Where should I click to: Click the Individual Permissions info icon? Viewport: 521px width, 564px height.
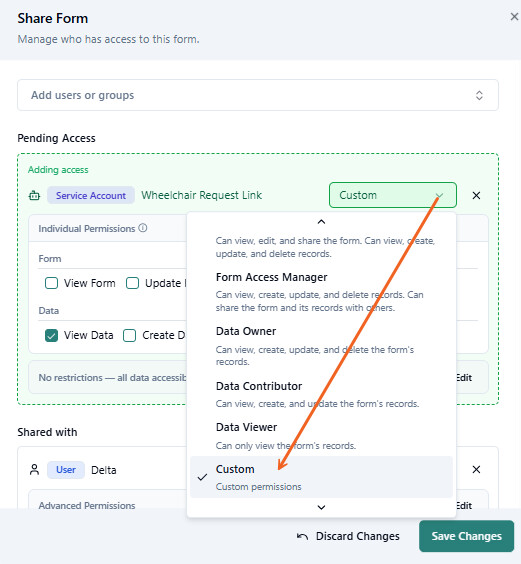tap(143, 228)
